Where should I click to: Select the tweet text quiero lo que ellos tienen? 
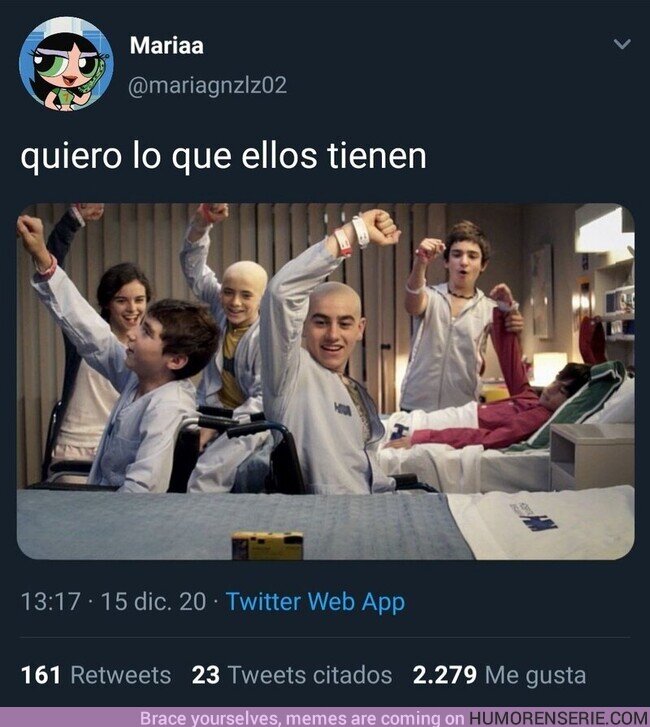point(223,156)
